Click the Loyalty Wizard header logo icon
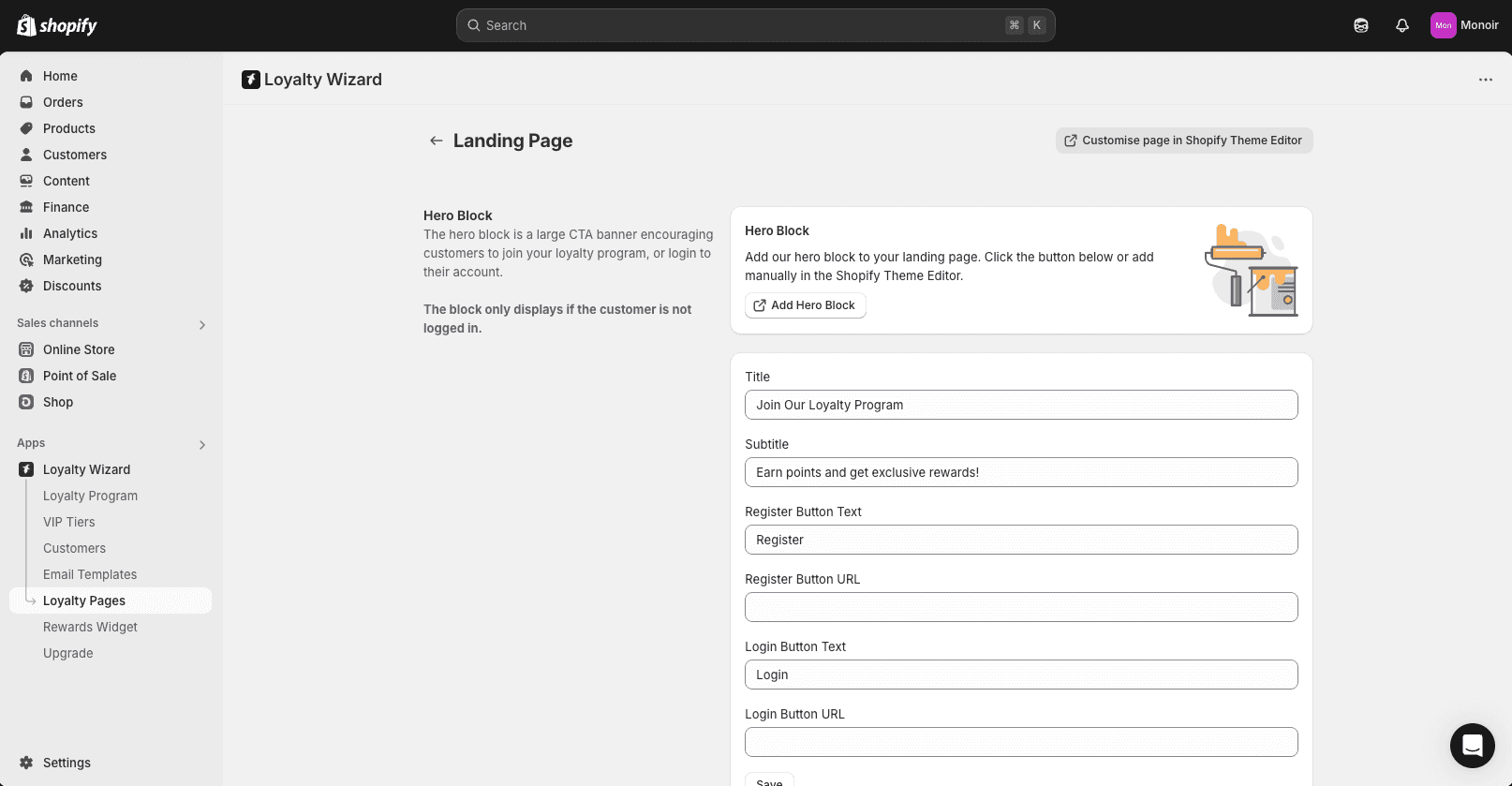This screenshot has width=1512, height=786. click(x=251, y=80)
